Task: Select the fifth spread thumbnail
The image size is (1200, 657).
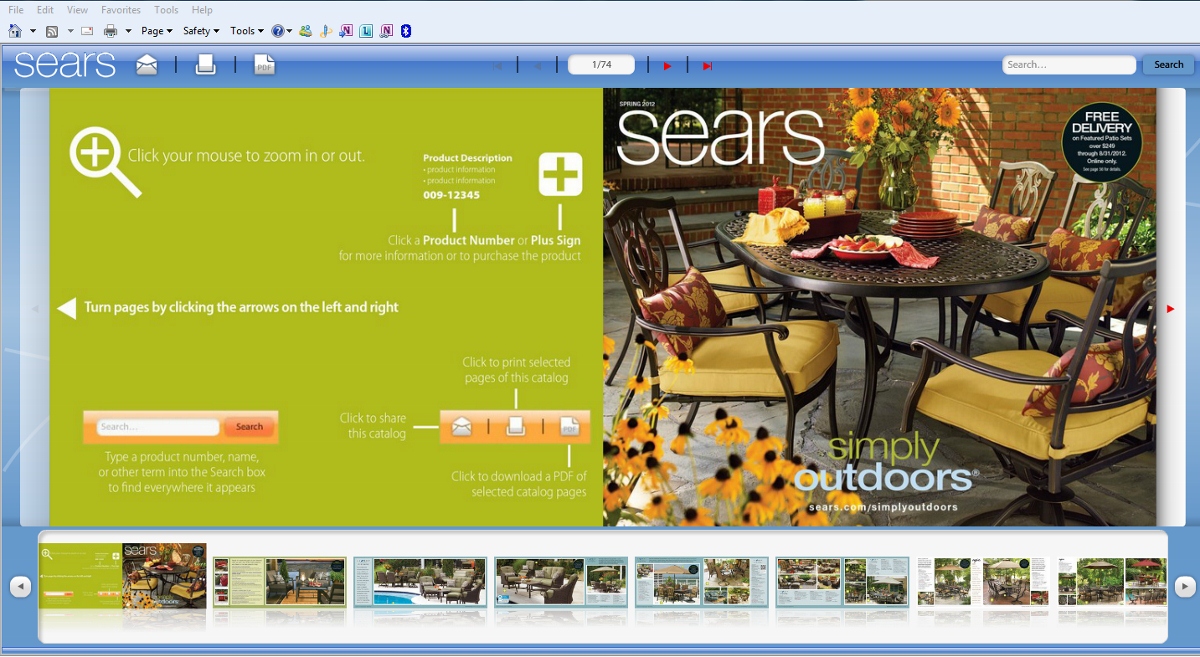Action: coord(702,581)
